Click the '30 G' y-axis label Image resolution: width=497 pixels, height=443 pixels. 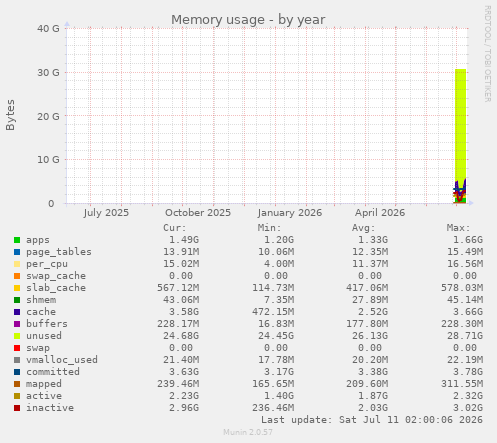pyautogui.click(x=48, y=73)
